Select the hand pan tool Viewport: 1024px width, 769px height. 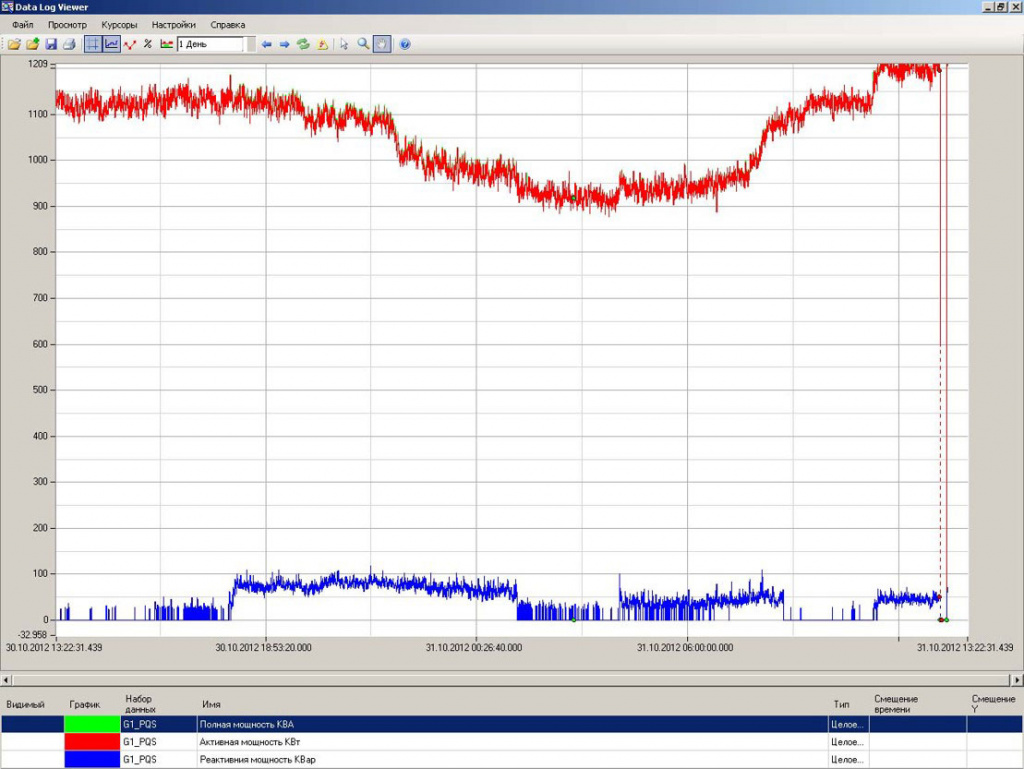(x=382, y=44)
